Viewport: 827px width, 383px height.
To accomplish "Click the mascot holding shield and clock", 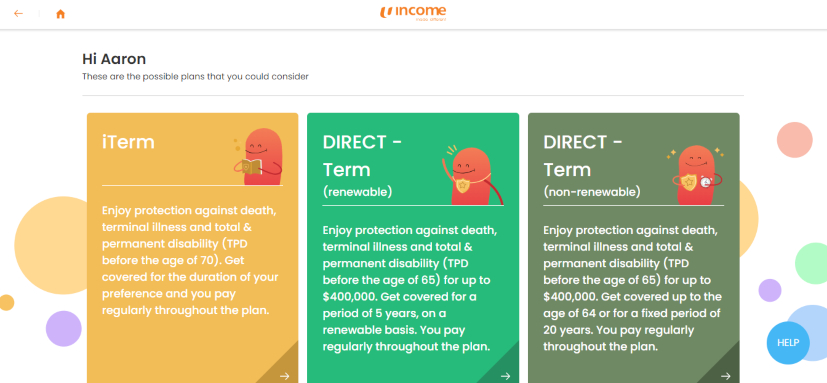I will pyautogui.click(x=695, y=175).
